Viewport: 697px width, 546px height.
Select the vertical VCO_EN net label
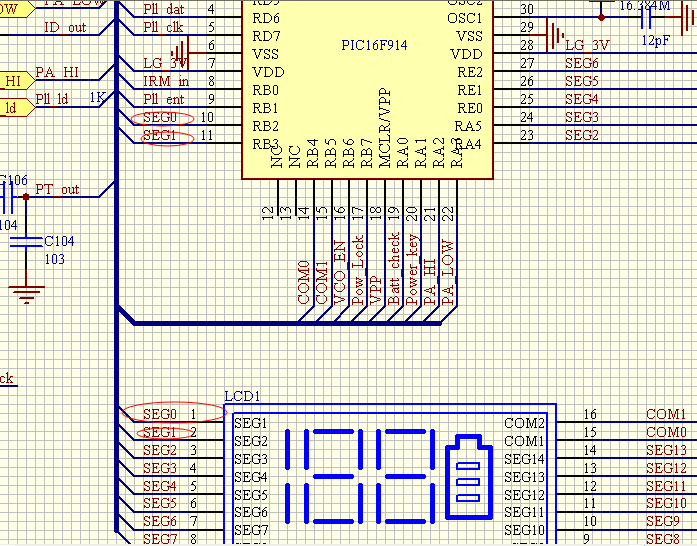(339, 273)
